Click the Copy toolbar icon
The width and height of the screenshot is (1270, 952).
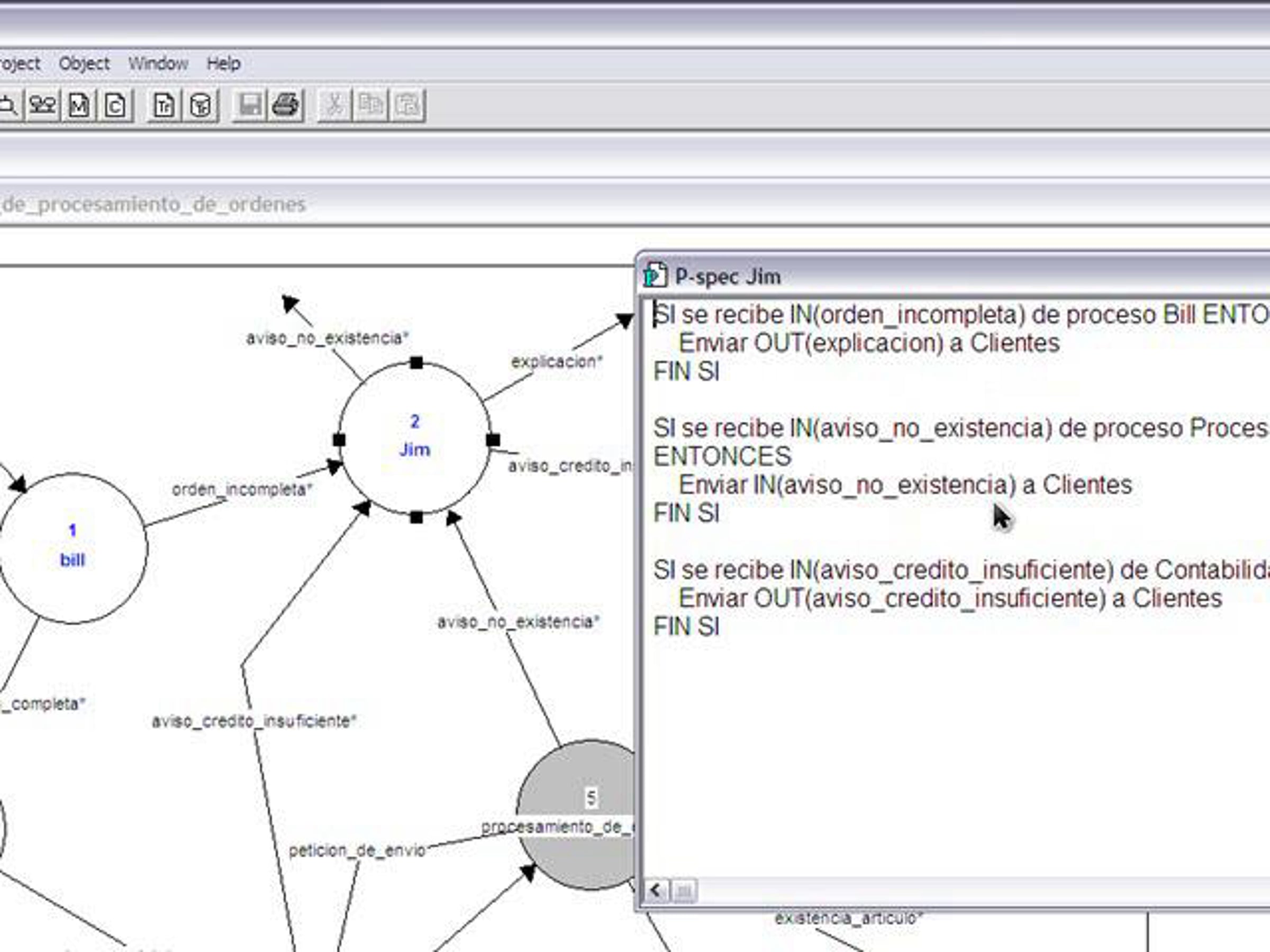point(371,106)
